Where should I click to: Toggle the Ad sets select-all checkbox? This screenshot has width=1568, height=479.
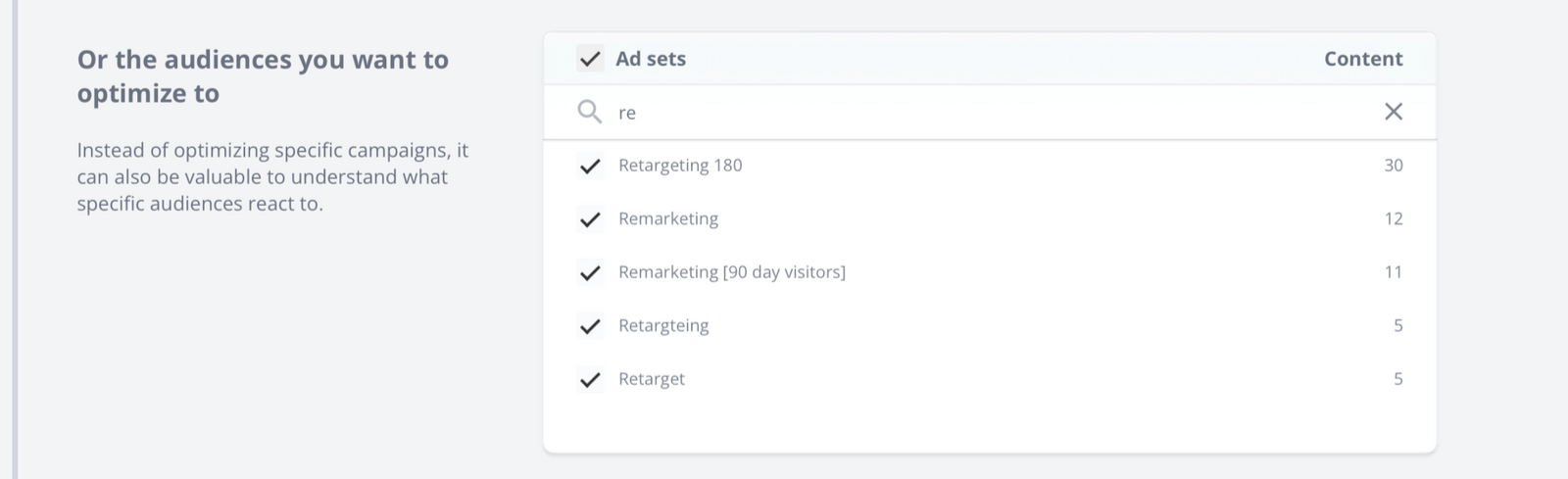click(590, 59)
